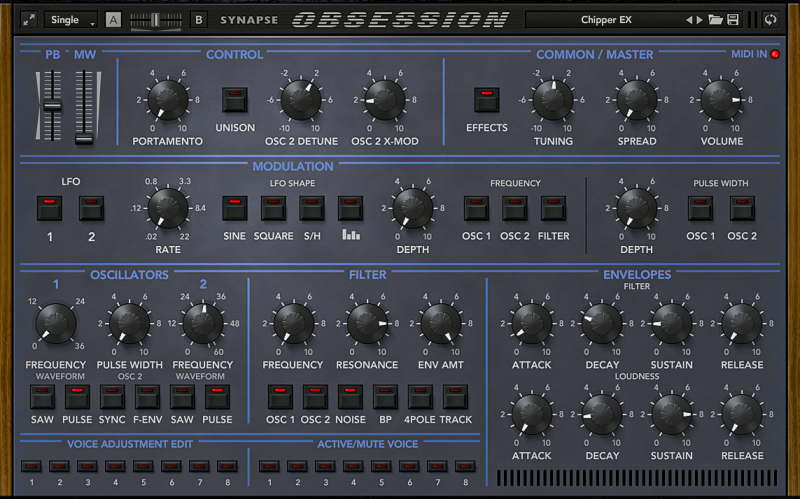This screenshot has width=800, height=499.
Task: Select patch slot B
Action: tap(198, 20)
